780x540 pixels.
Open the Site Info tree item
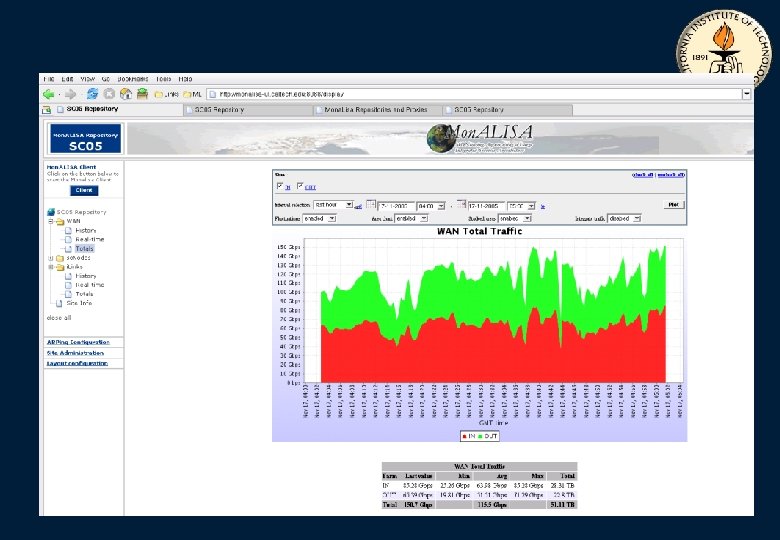79,303
